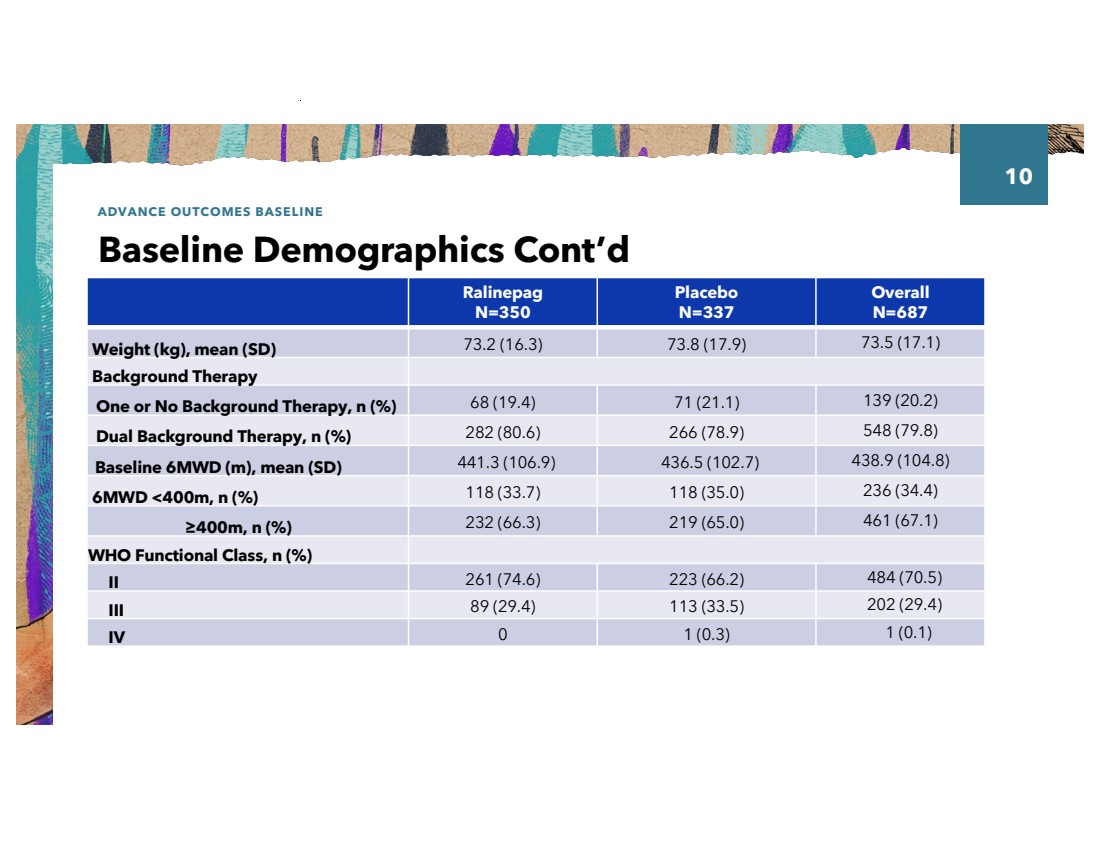Select the WHO Functional Class row label
This screenshot has width=1100, height=849.
[200, 556]
